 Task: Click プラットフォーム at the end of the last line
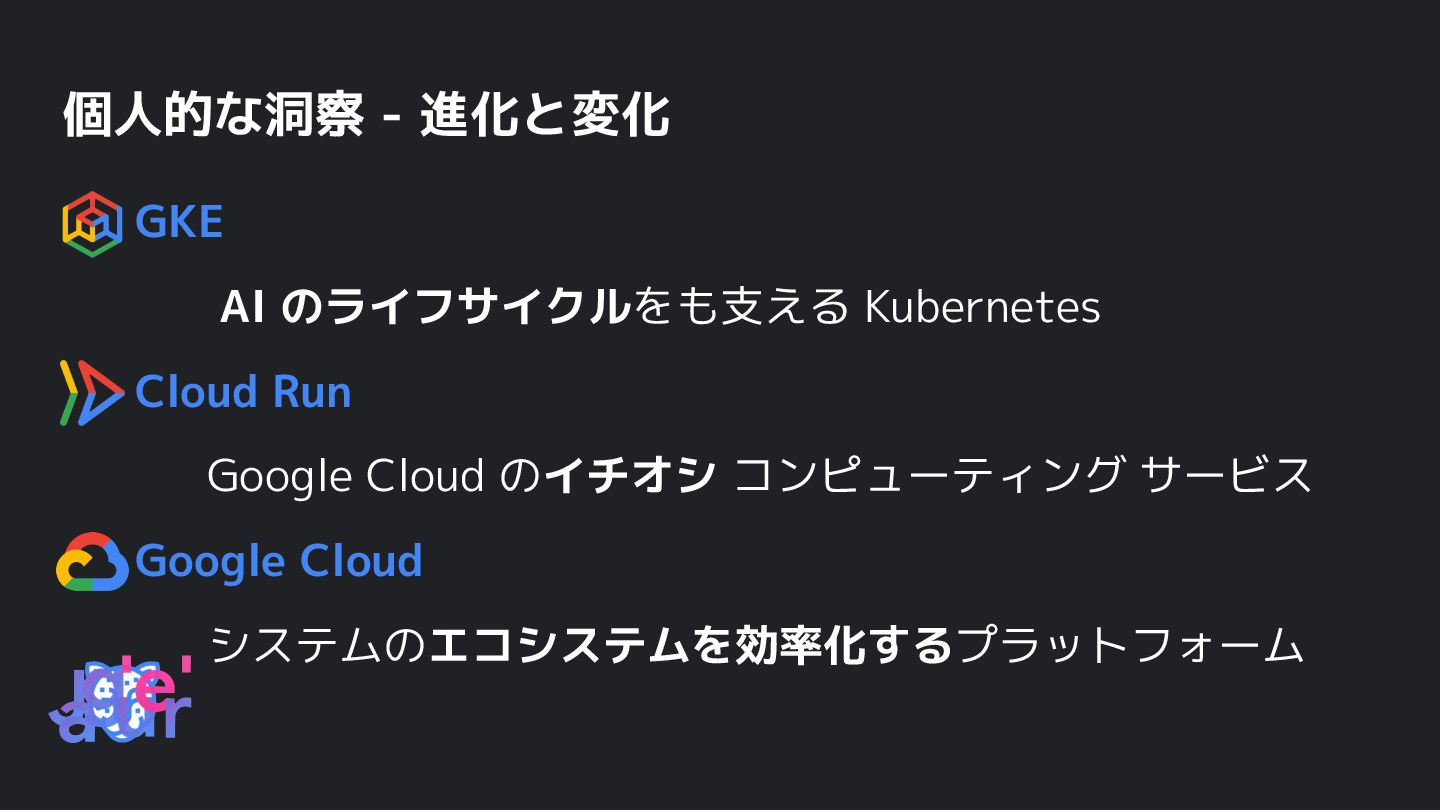pyautogui.click(x=1131, y=646)
